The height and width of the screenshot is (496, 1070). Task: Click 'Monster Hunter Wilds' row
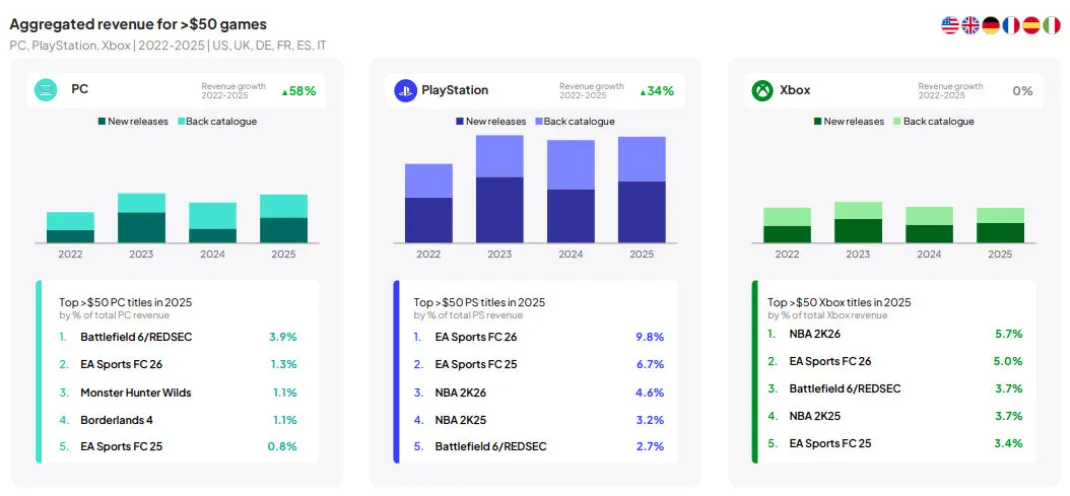(178, 392)
